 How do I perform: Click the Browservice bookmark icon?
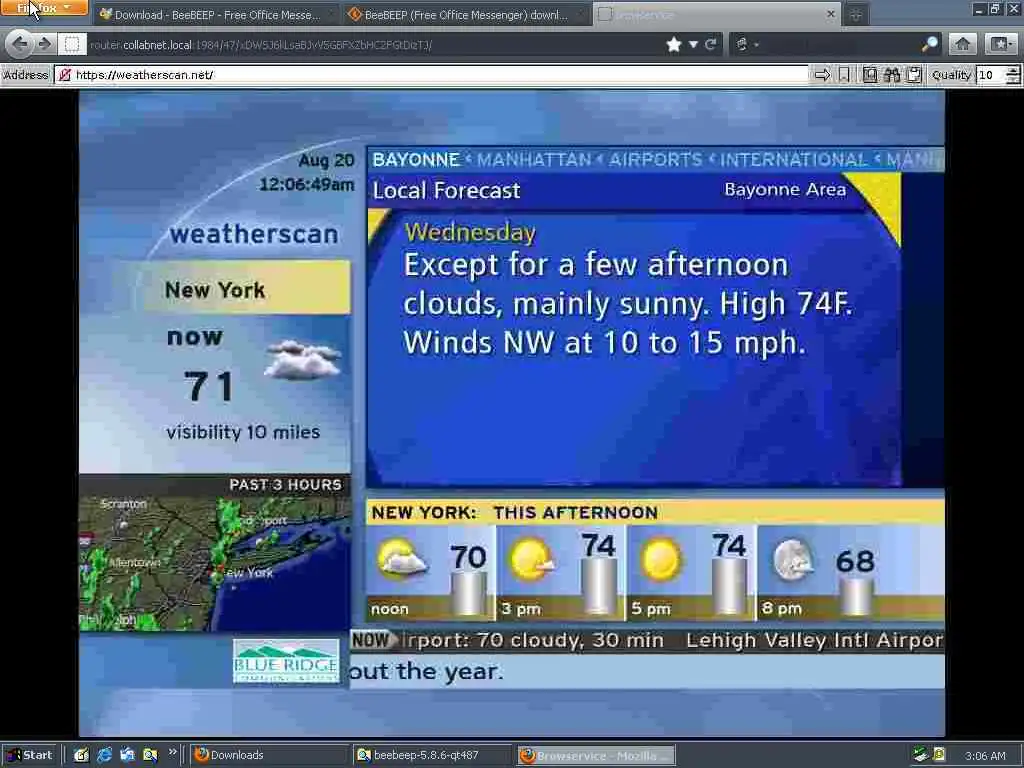point(844,75)
